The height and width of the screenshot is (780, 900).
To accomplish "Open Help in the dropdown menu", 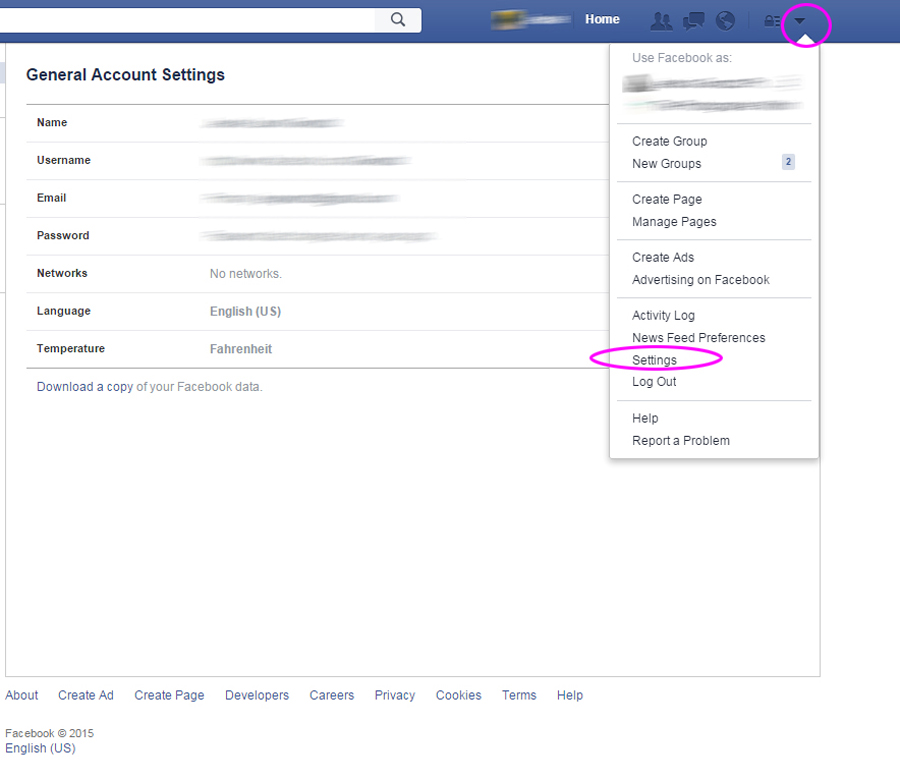I will tap(645, 418).
